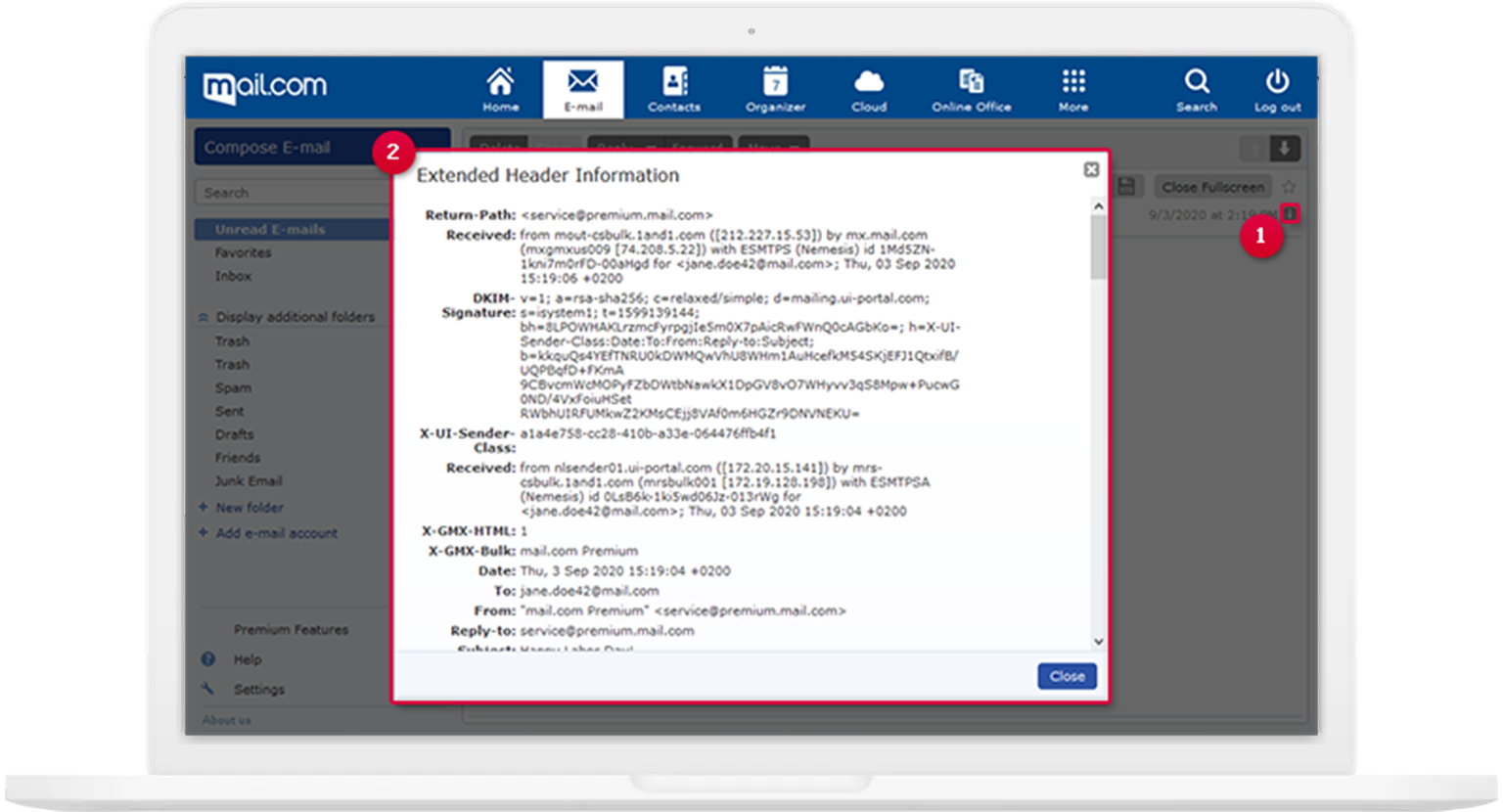Viewport: 1503px width, 812px height.
Task: Mark the e-mail with the star icon
Action: pos(1289,187)
